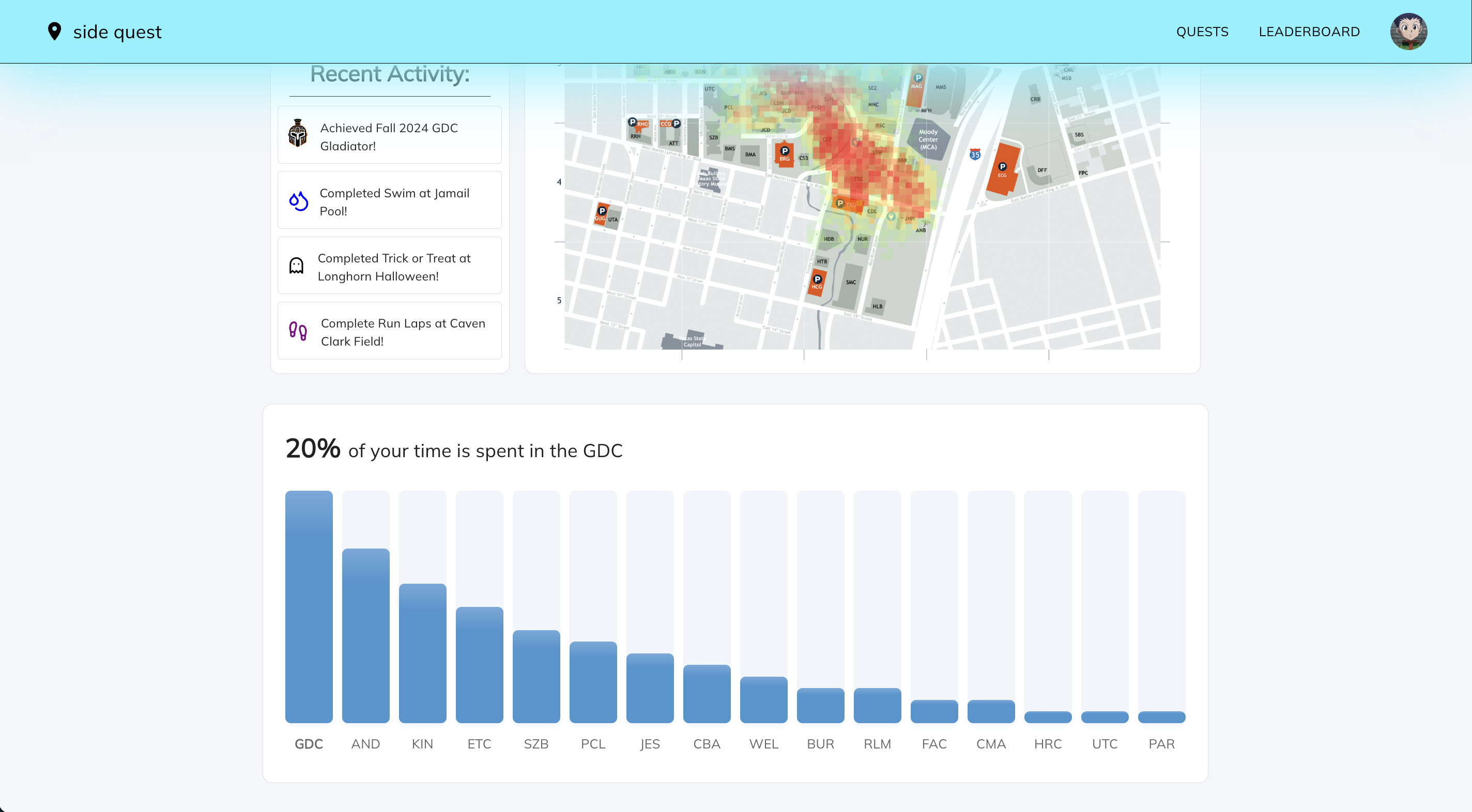
Task: Open the user profile avatar
Action: (1408, 32)
